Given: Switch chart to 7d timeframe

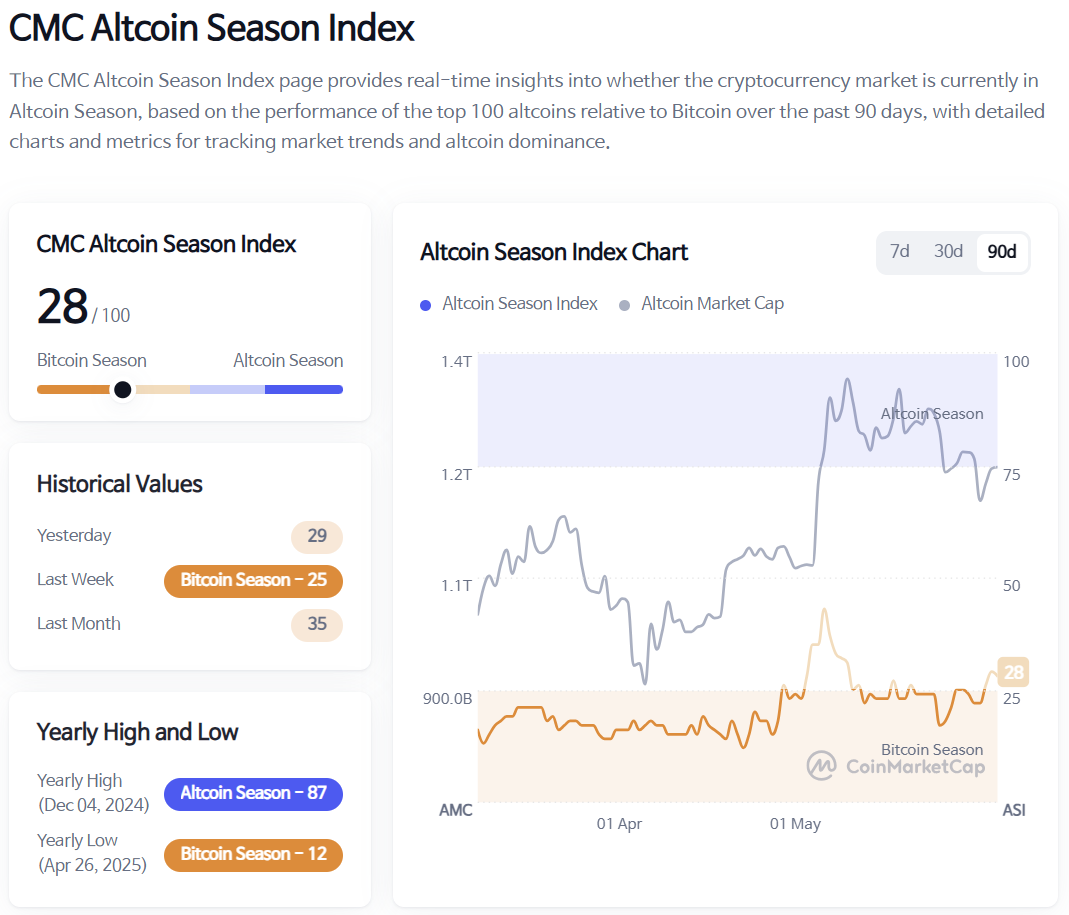Looking at the screenshot, I should (900, 252).
